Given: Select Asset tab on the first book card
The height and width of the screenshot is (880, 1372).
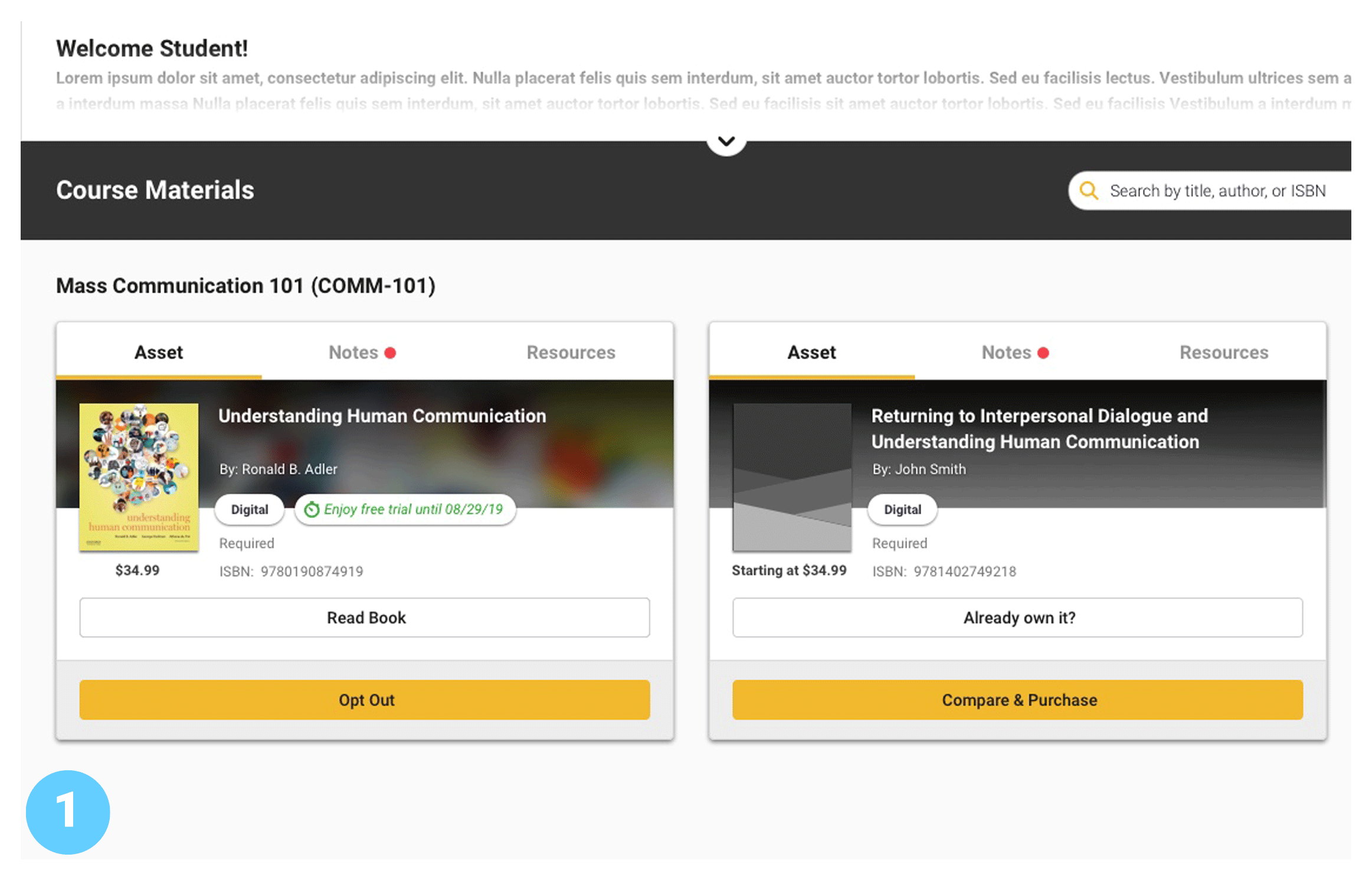Looking at the screenshot, I should [159, 352].
